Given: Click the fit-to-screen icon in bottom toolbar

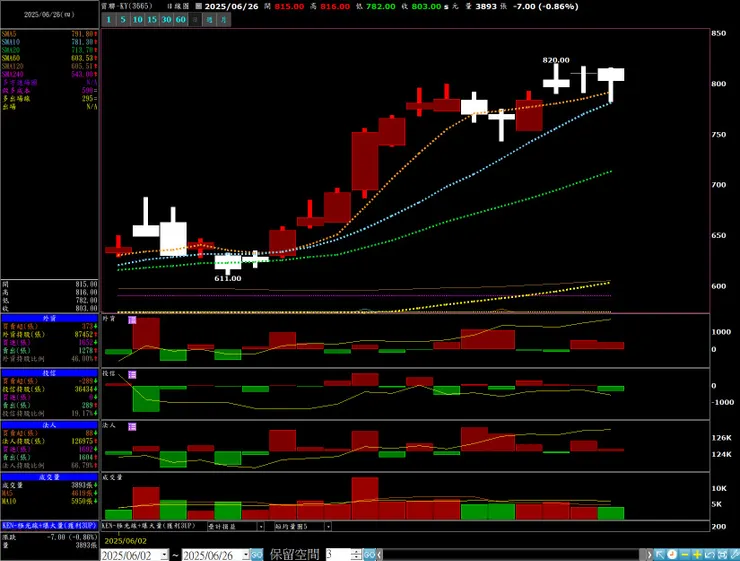Looking at the screenshot, I should pyautogui.click(x=722, y=555).
